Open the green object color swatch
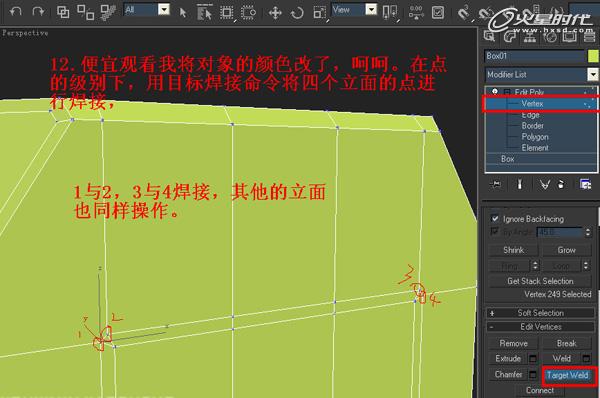The width and height of the screenshot is (600, 398). pyautogui.click(x=593, y=56)
